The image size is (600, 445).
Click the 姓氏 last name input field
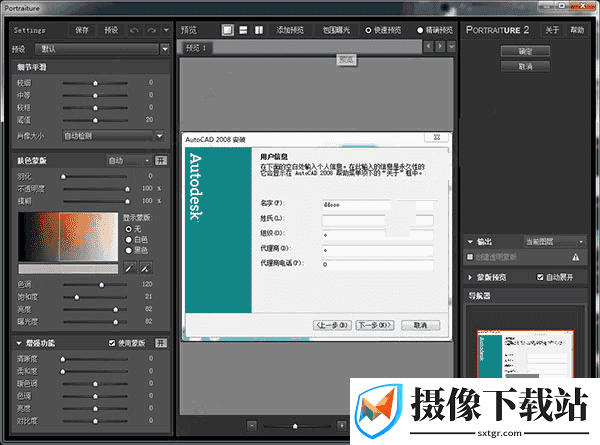pyautogui.click(x=378, y=220)
